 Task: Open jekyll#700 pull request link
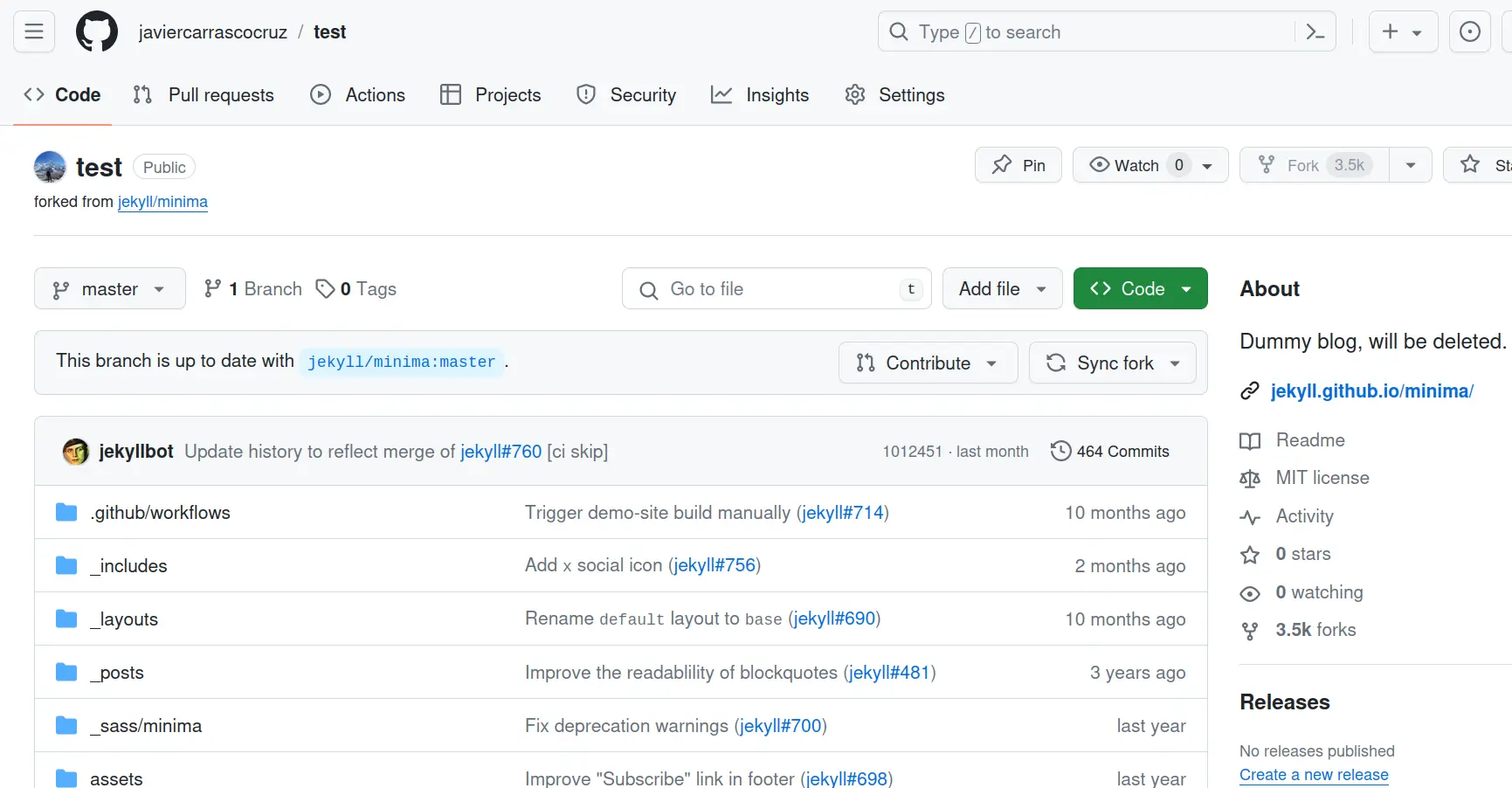coord(781,726)
